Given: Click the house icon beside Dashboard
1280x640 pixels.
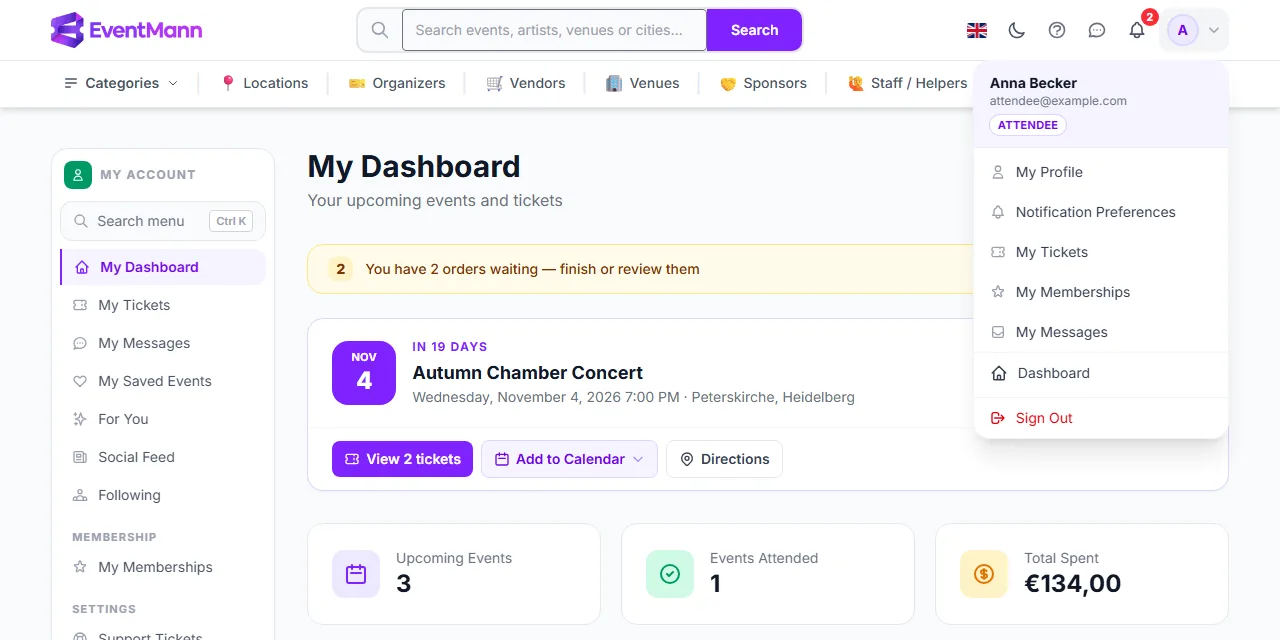Looking at the screenshot, I should pyautogui.click(x=998, y=373).
